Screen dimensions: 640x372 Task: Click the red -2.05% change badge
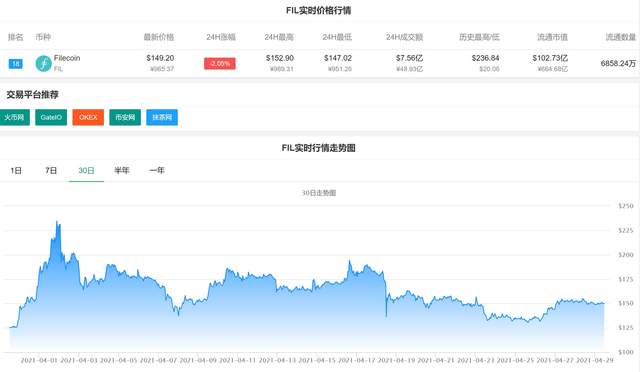click(220, 64)
